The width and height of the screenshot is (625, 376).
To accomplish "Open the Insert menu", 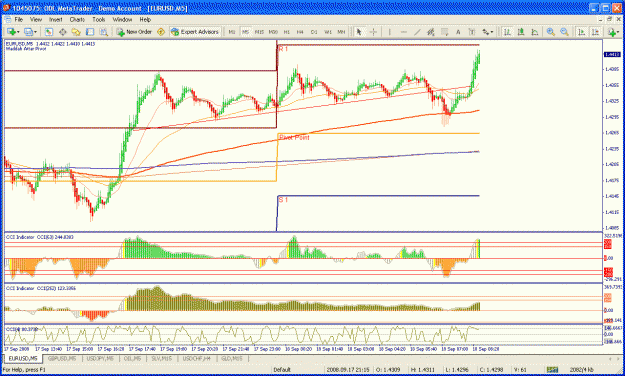I will click(x=55, y=19).
